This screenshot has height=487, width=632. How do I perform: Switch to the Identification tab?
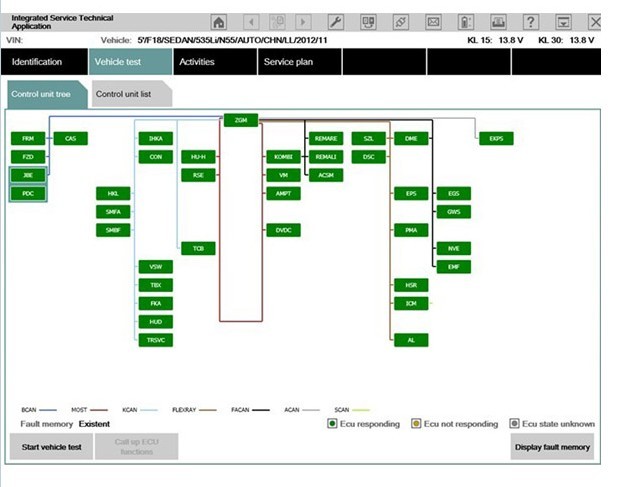coord(44,62)
